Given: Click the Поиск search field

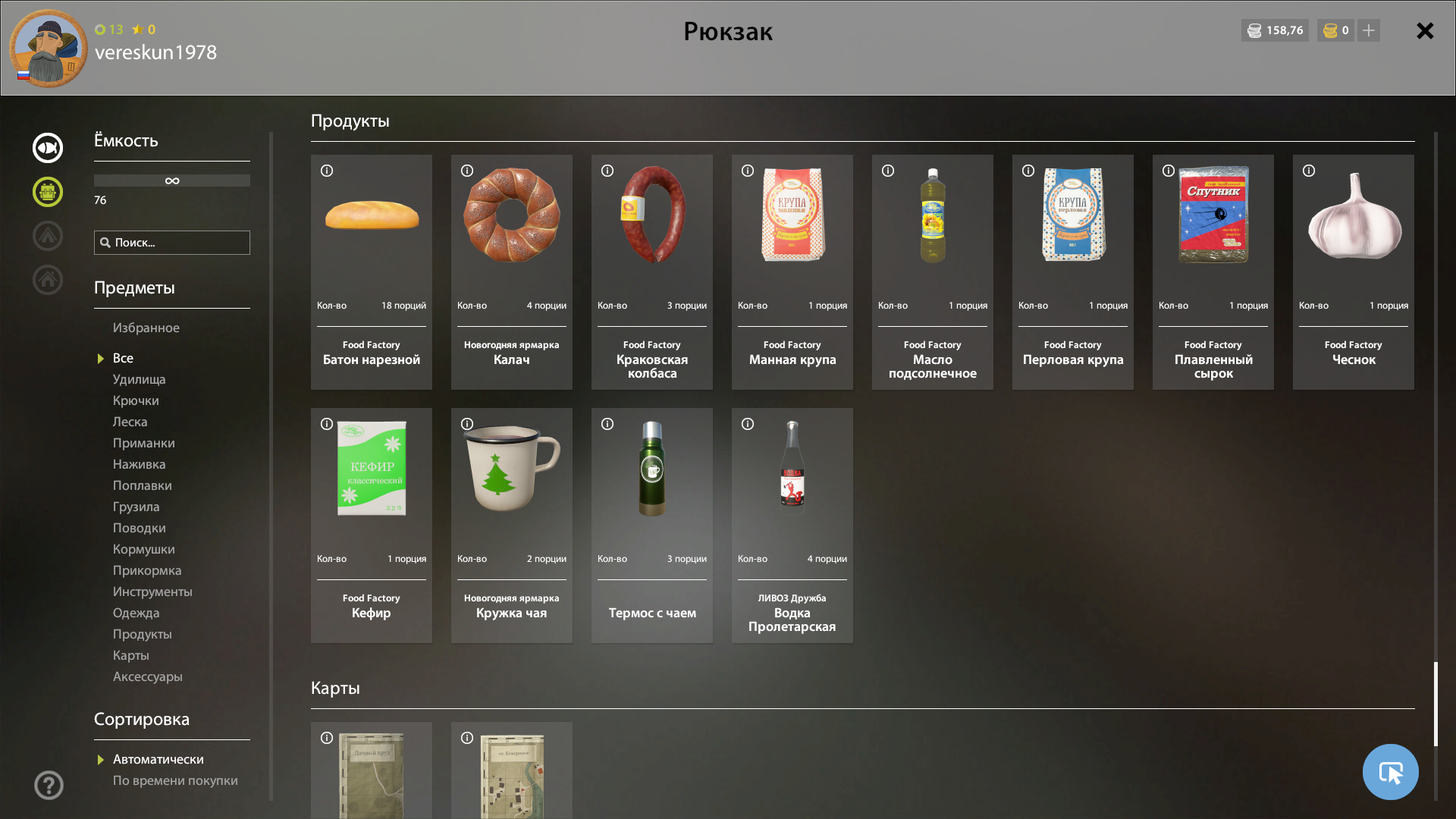Looking at the screenshot, I should (172, 243).
